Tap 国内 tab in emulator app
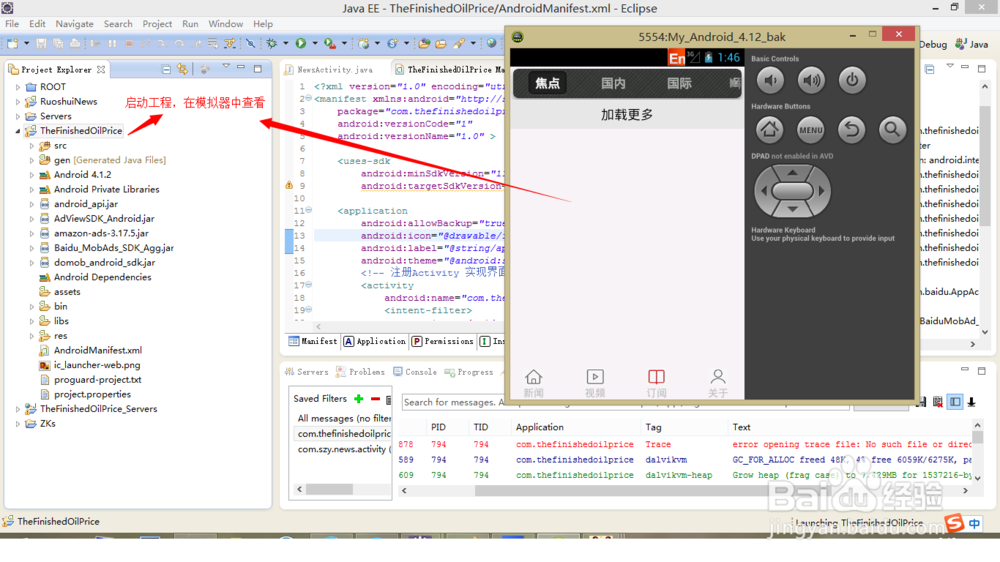Screen dimensions: 1000x562 click(x=613, y=83)
